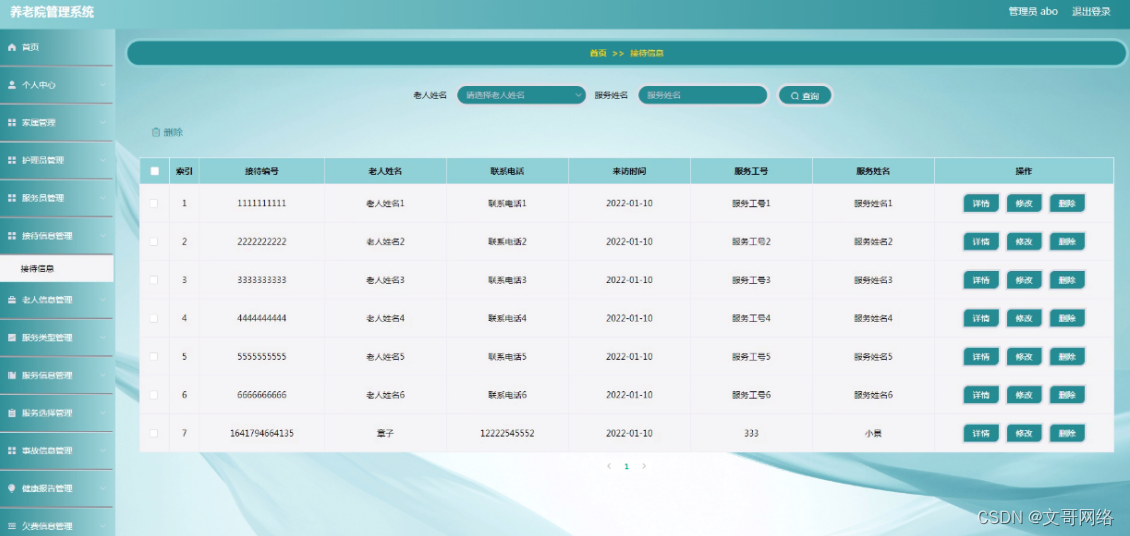Go to next page arrow in pagination
This screenshot has height=536, width=1130.
click(644, 466)
